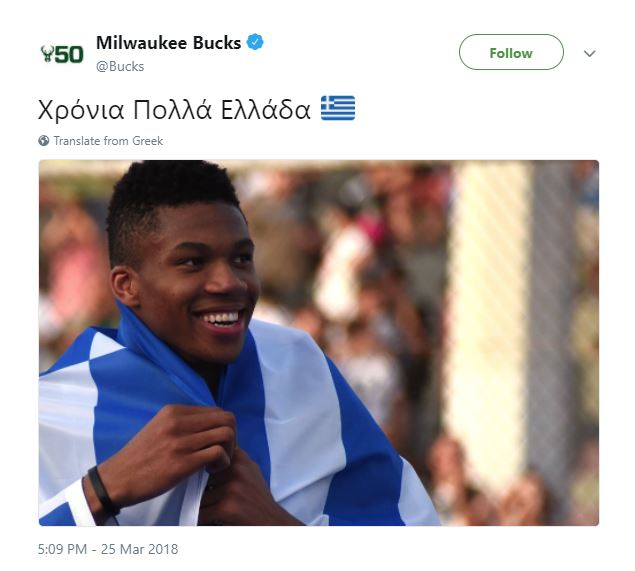Open the @Bucks handle link
The image size is (635, 571).
(x=120, y=66)
